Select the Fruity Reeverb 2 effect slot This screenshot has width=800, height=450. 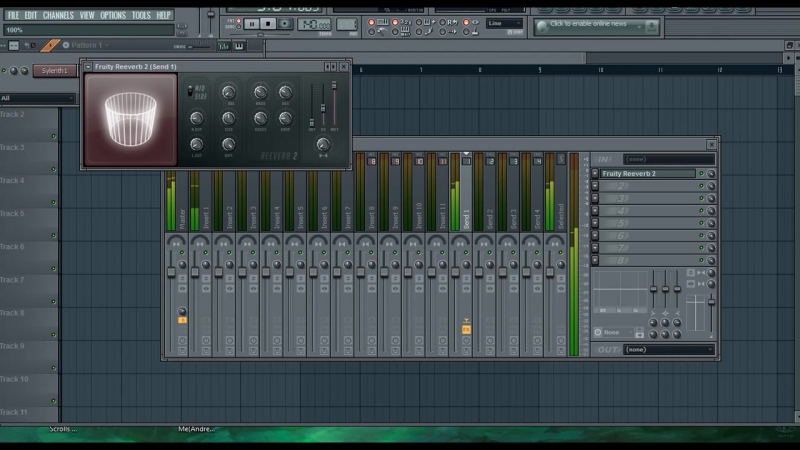coord(647,173)
